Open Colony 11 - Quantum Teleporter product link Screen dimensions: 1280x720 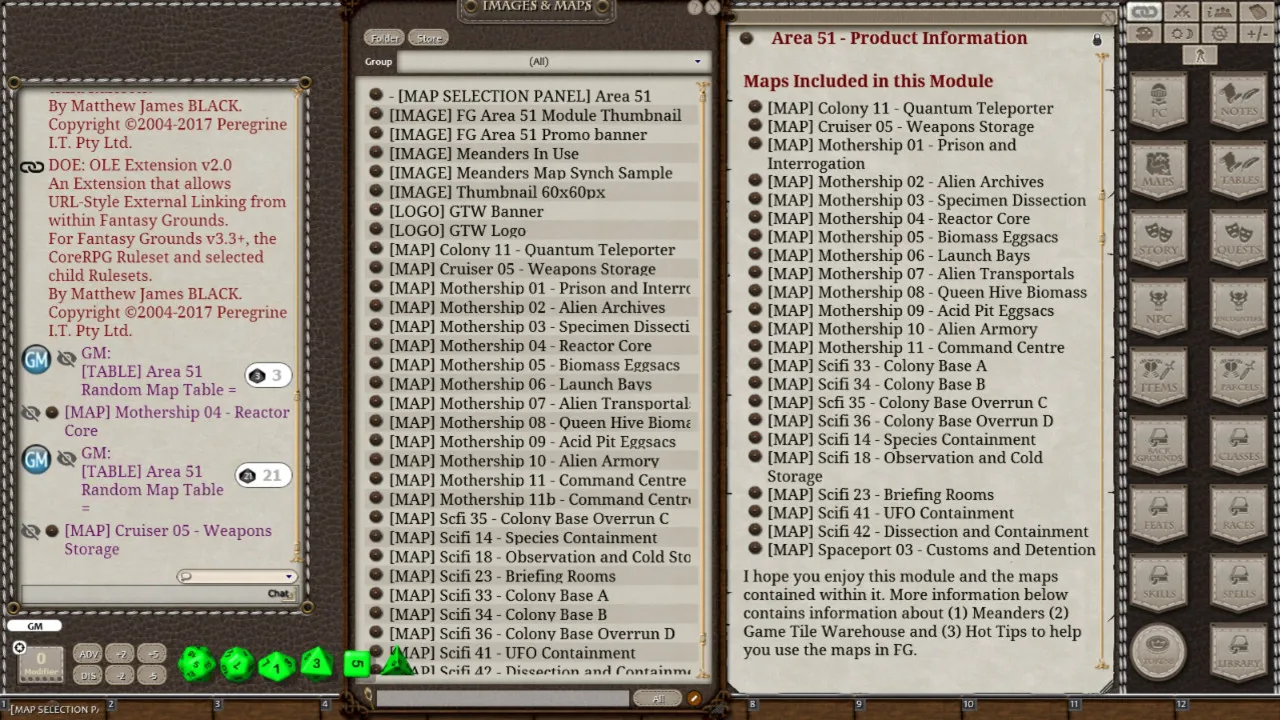click(910, 108)
